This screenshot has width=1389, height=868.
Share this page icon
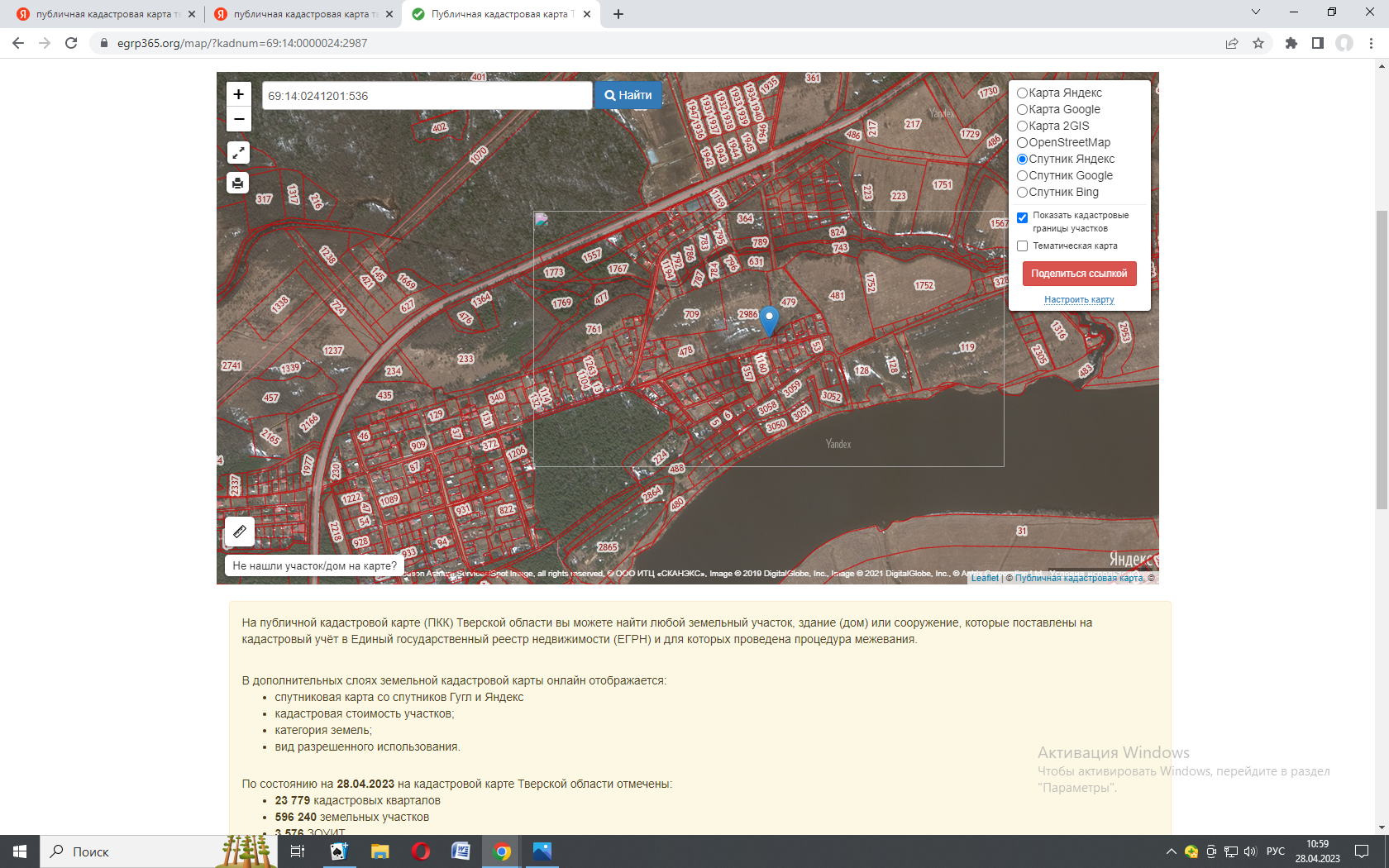point(1232,43)
